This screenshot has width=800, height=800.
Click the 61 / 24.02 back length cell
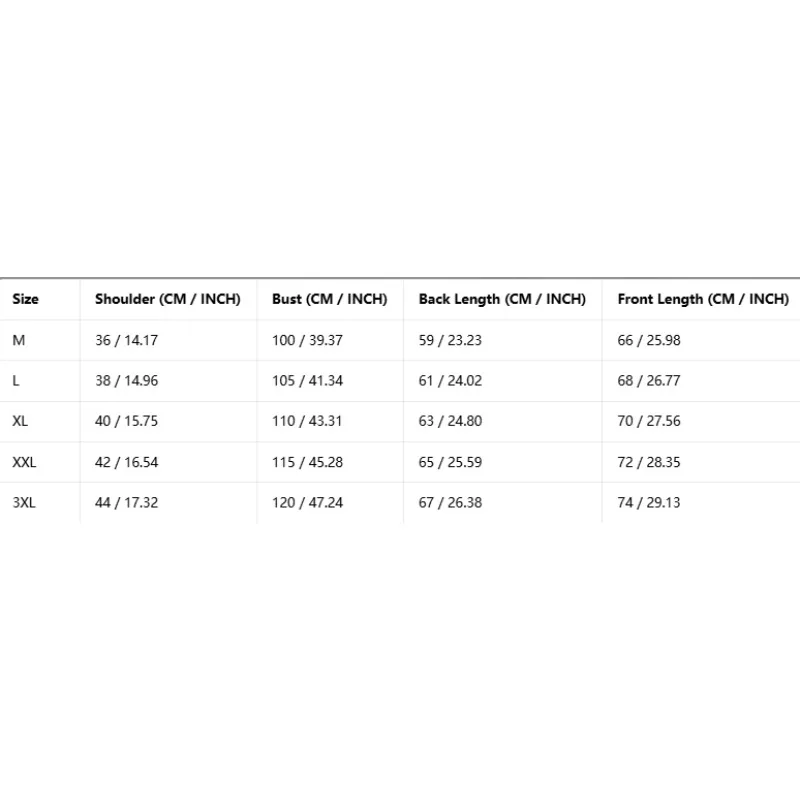450,381
